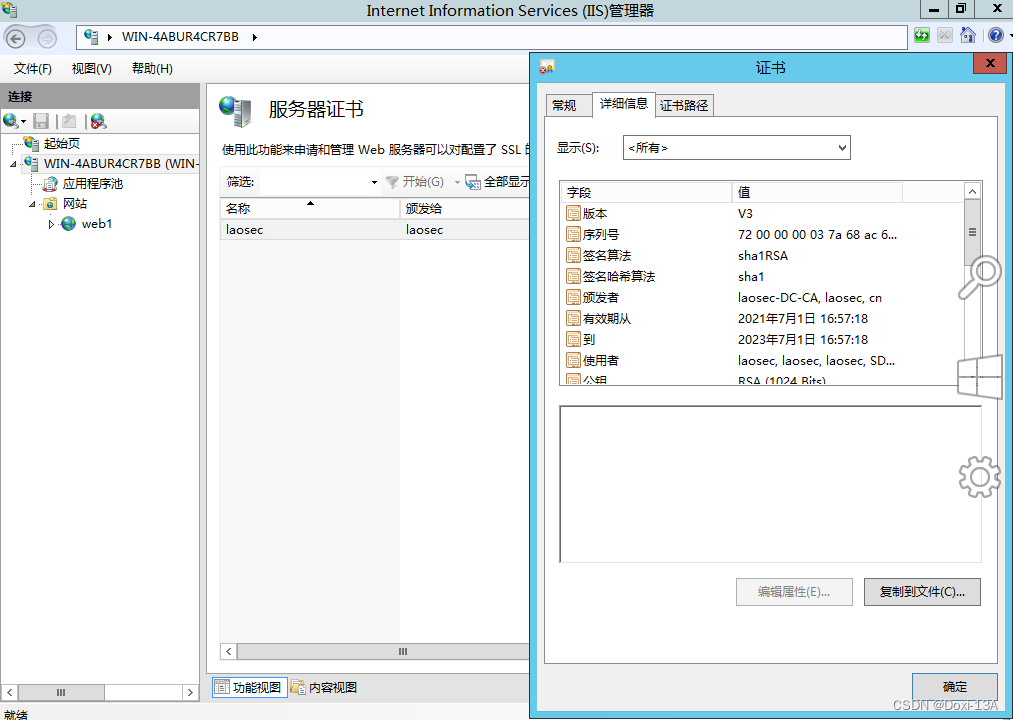This screenshot has width=1013, height=720.
Task: Sort by the 名称 column header
Action: (x=309, y=208)
